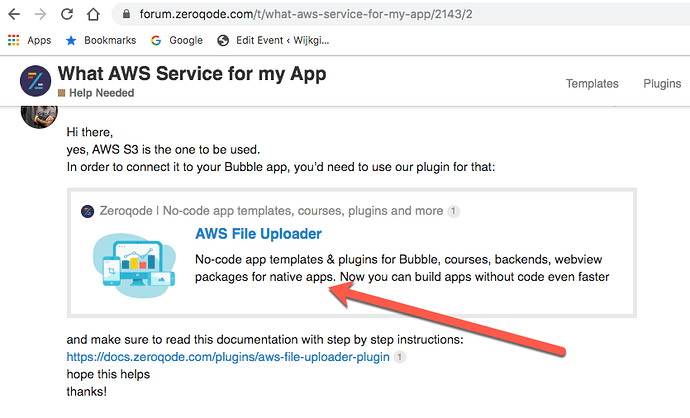Image resolution: width=690 pixels, height=418 pixels.
Task: Click the topic title What AWS Service for my App
Action: coord(192,73)
